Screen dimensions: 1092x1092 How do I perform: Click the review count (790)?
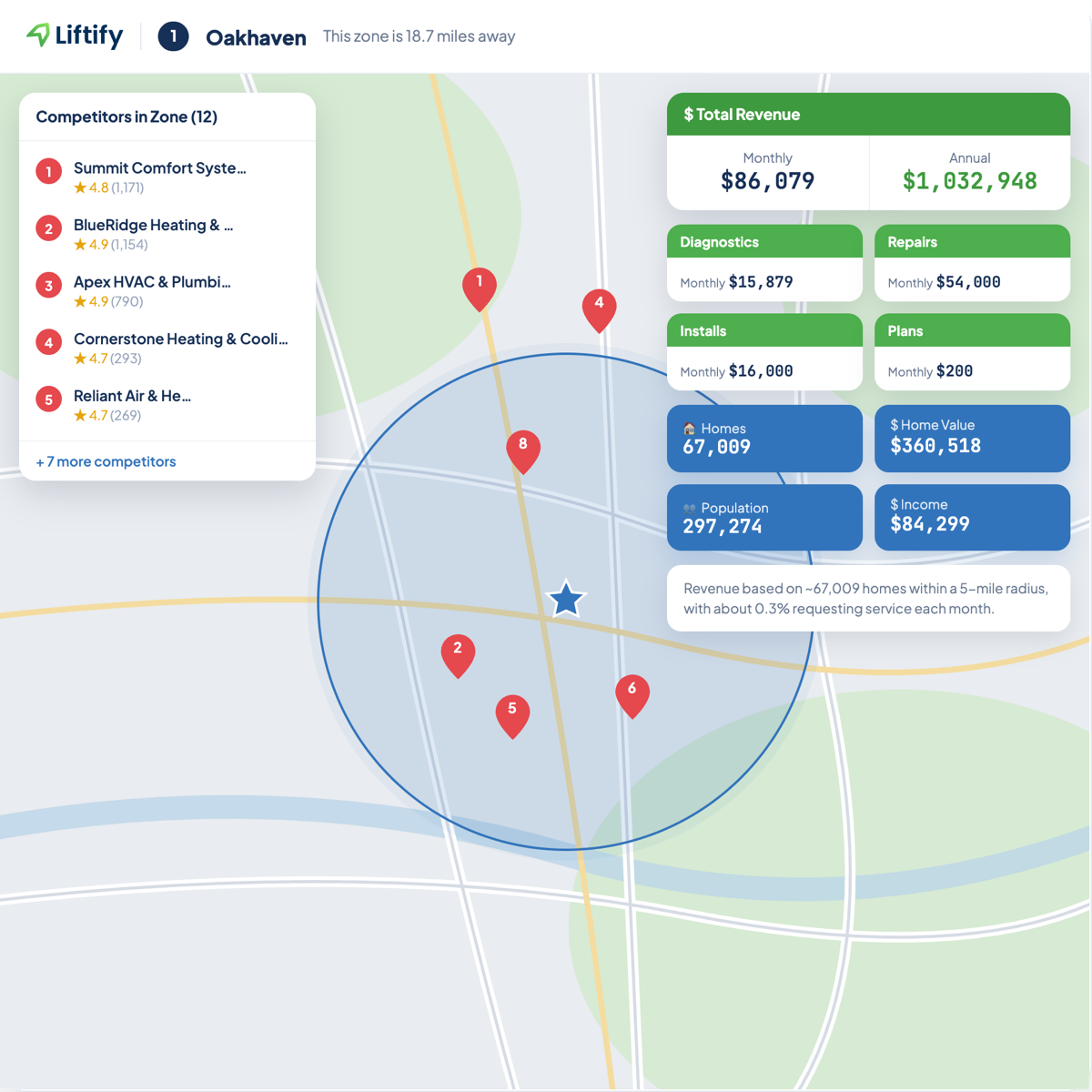126,301
